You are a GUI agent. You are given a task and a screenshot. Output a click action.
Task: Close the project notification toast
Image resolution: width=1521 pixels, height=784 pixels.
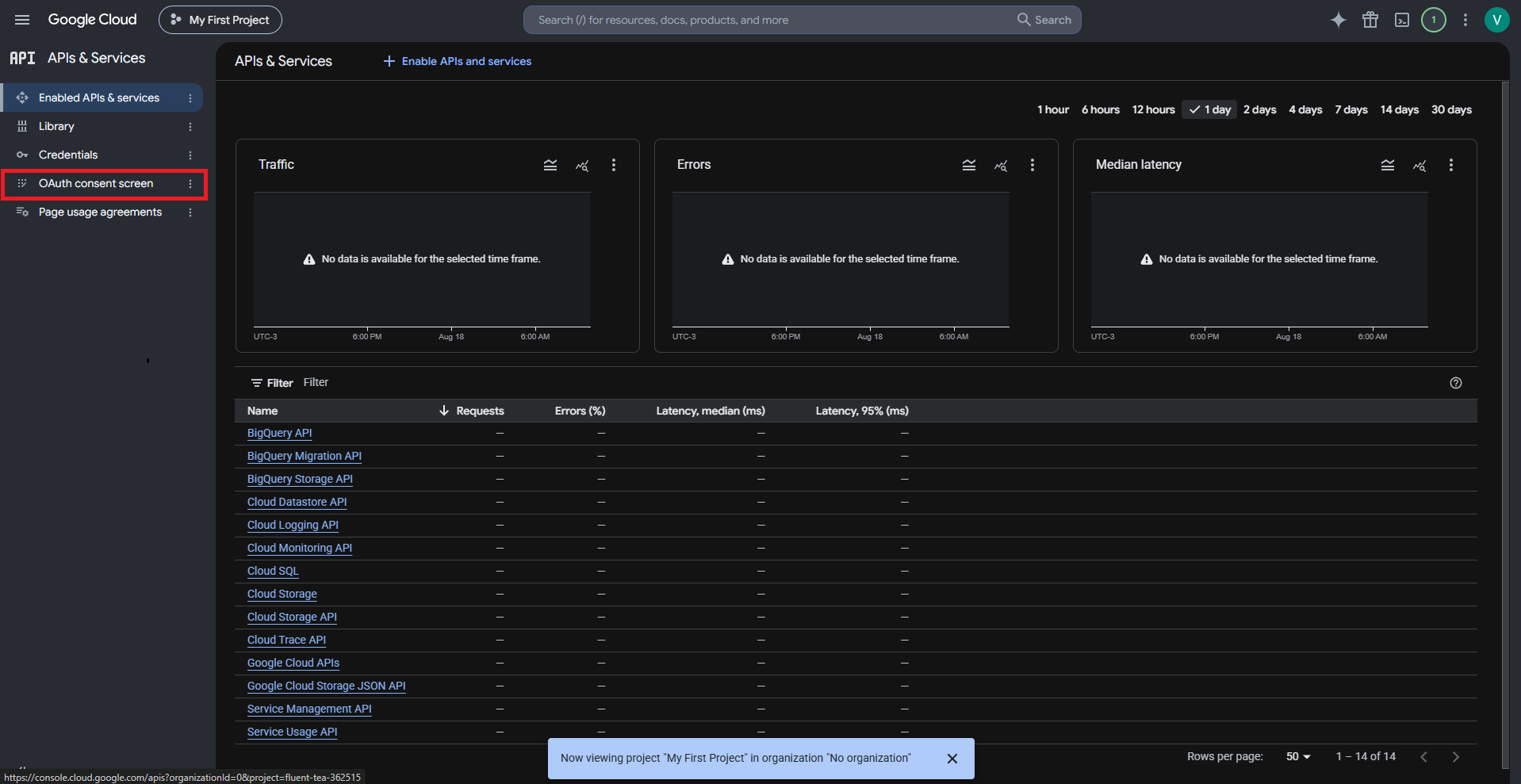click(x=952, y=759)
